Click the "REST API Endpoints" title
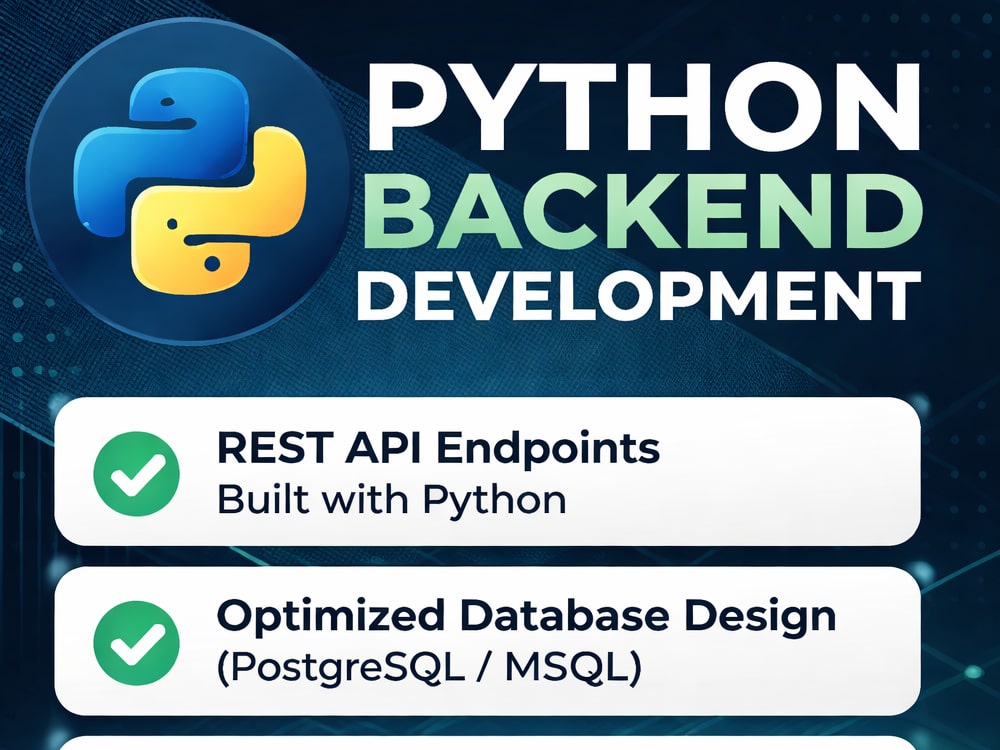This screenshot has height=750, width=1000. click(x=438, y=448)
